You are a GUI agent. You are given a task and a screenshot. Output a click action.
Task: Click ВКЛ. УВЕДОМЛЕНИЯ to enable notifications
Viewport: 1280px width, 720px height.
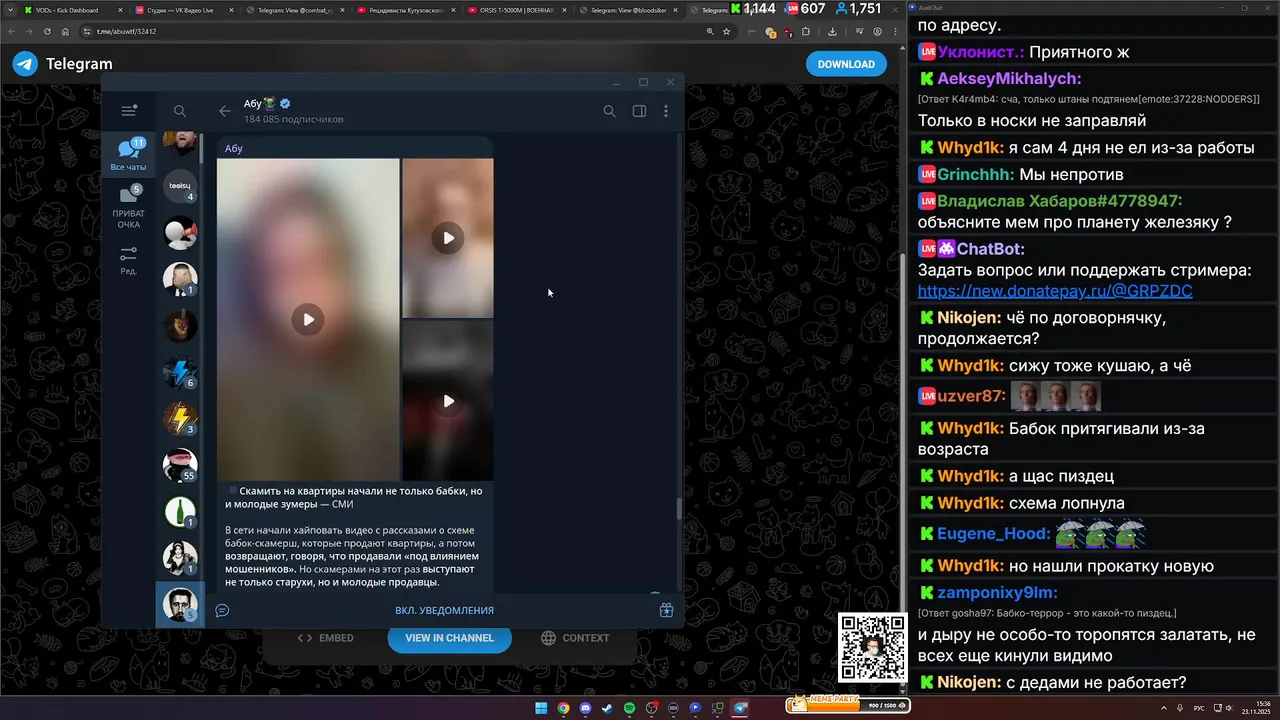(444, 610)
